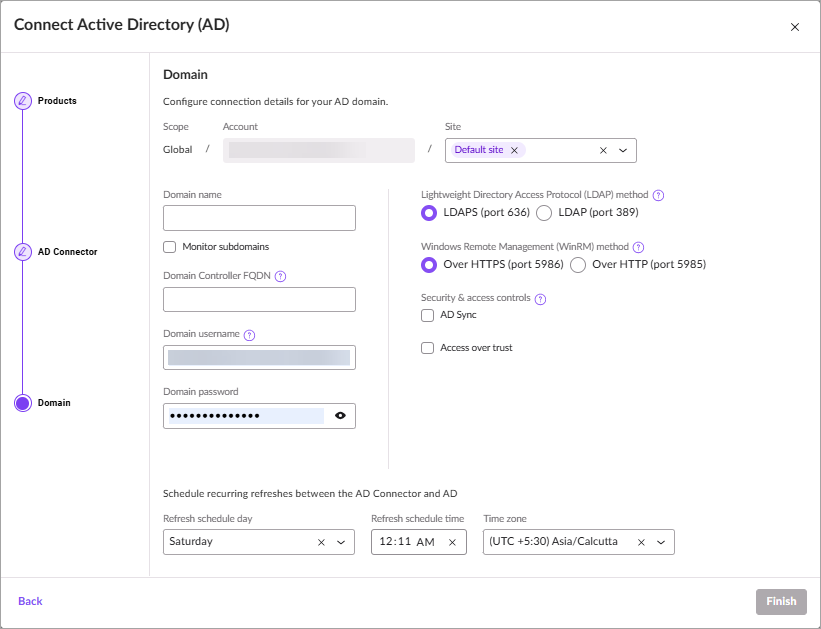Tick the Access over trust checkbox
Screen dimensions: 821x629
(428, 348)
